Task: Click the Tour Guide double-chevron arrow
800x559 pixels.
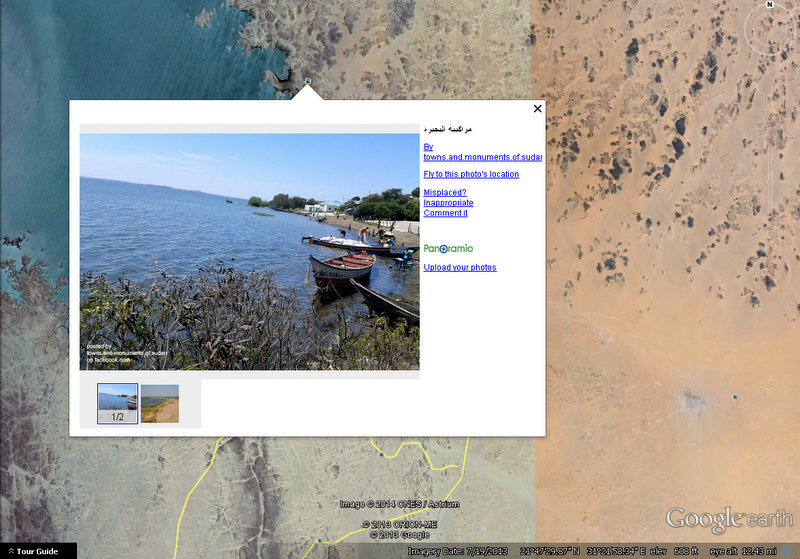Action: (x=8, y=551)
